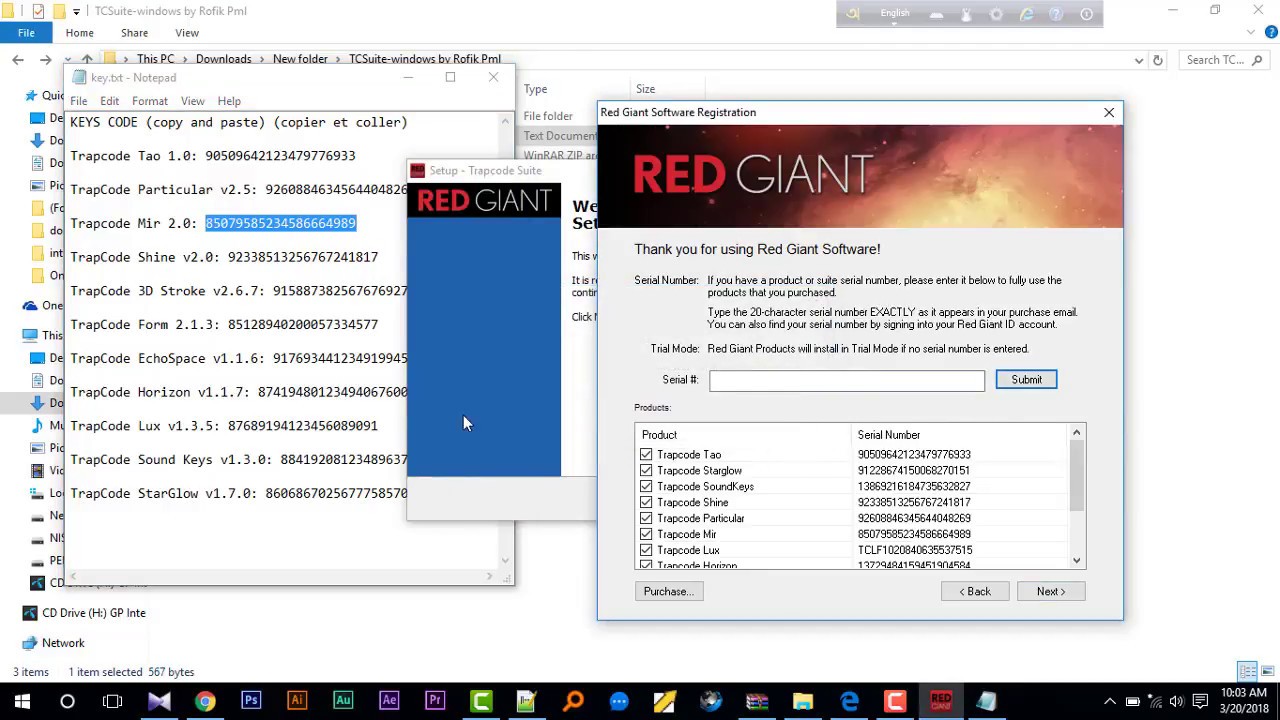The height and width of the screenshot is (720, 1280).
Task: Open Cortana circle on the taskbar
Action: tap(67, 701)
